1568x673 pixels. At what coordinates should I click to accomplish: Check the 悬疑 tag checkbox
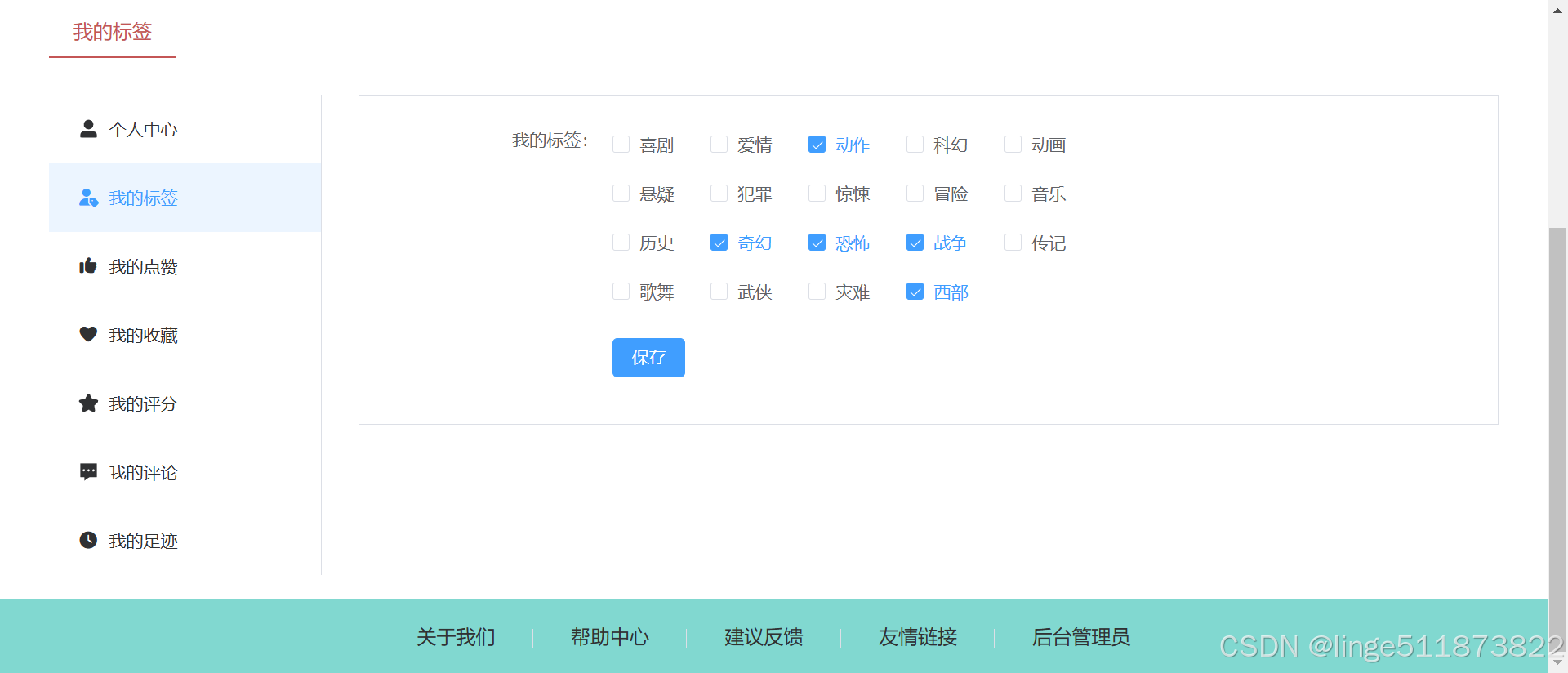pyautogui.click(x=621, y=194)
